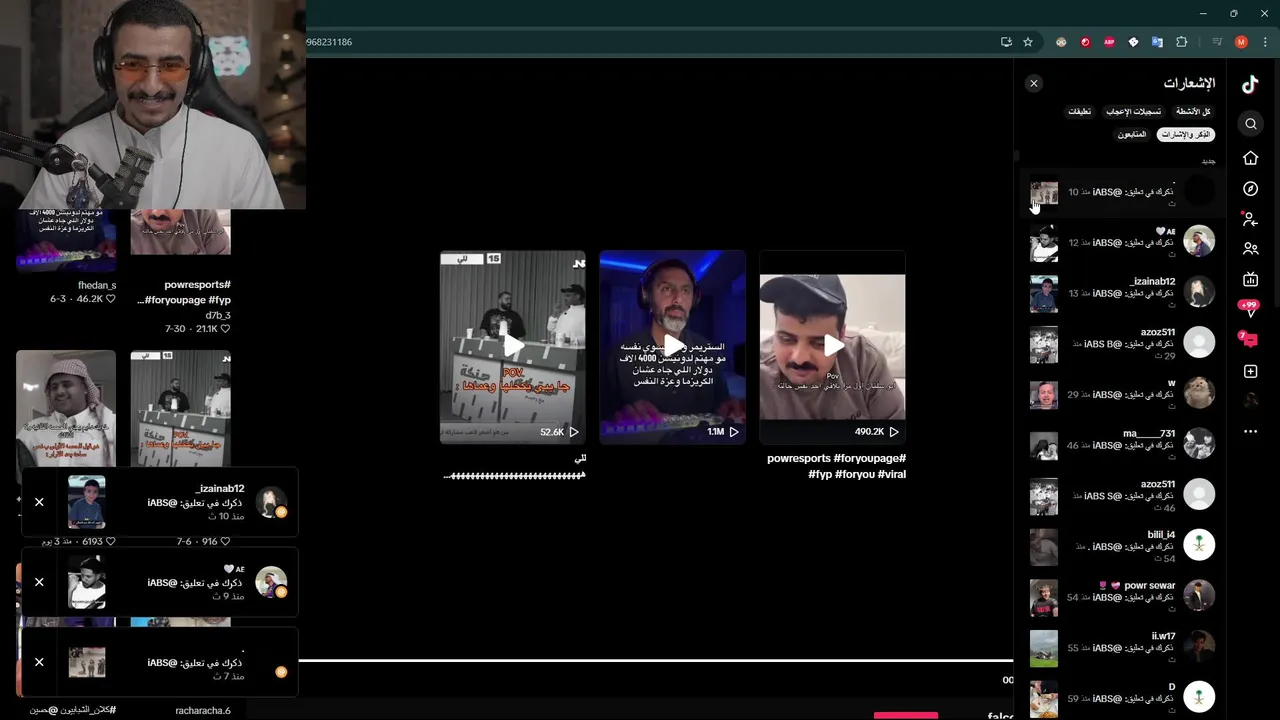1280x720 pixels.
Task: Click the 'racharacha.6' username at the bottom
Action: point(203,711)
